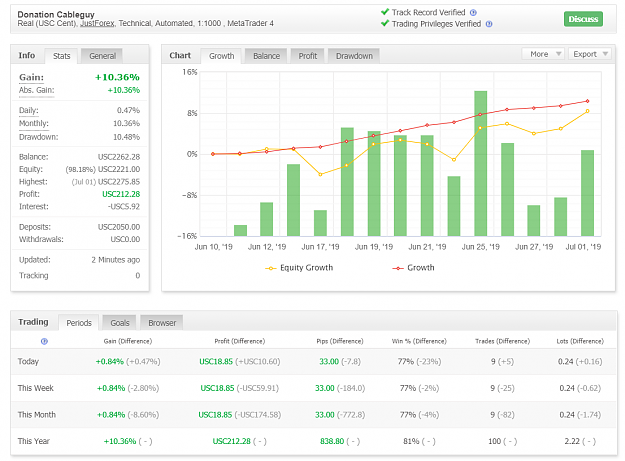Select the This Month row label
This screenshot has width=625, height=461.
[x=37, y=415]
